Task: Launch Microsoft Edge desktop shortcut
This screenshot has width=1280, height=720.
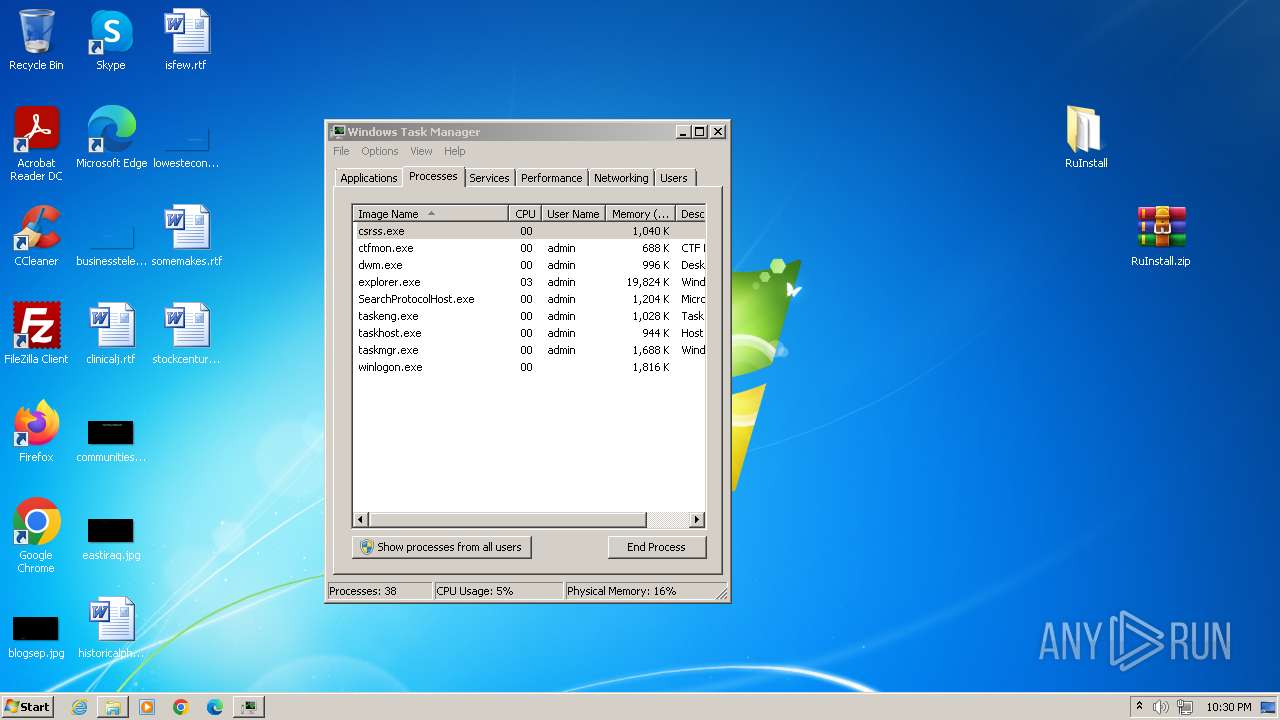Action: pos(111,138)
